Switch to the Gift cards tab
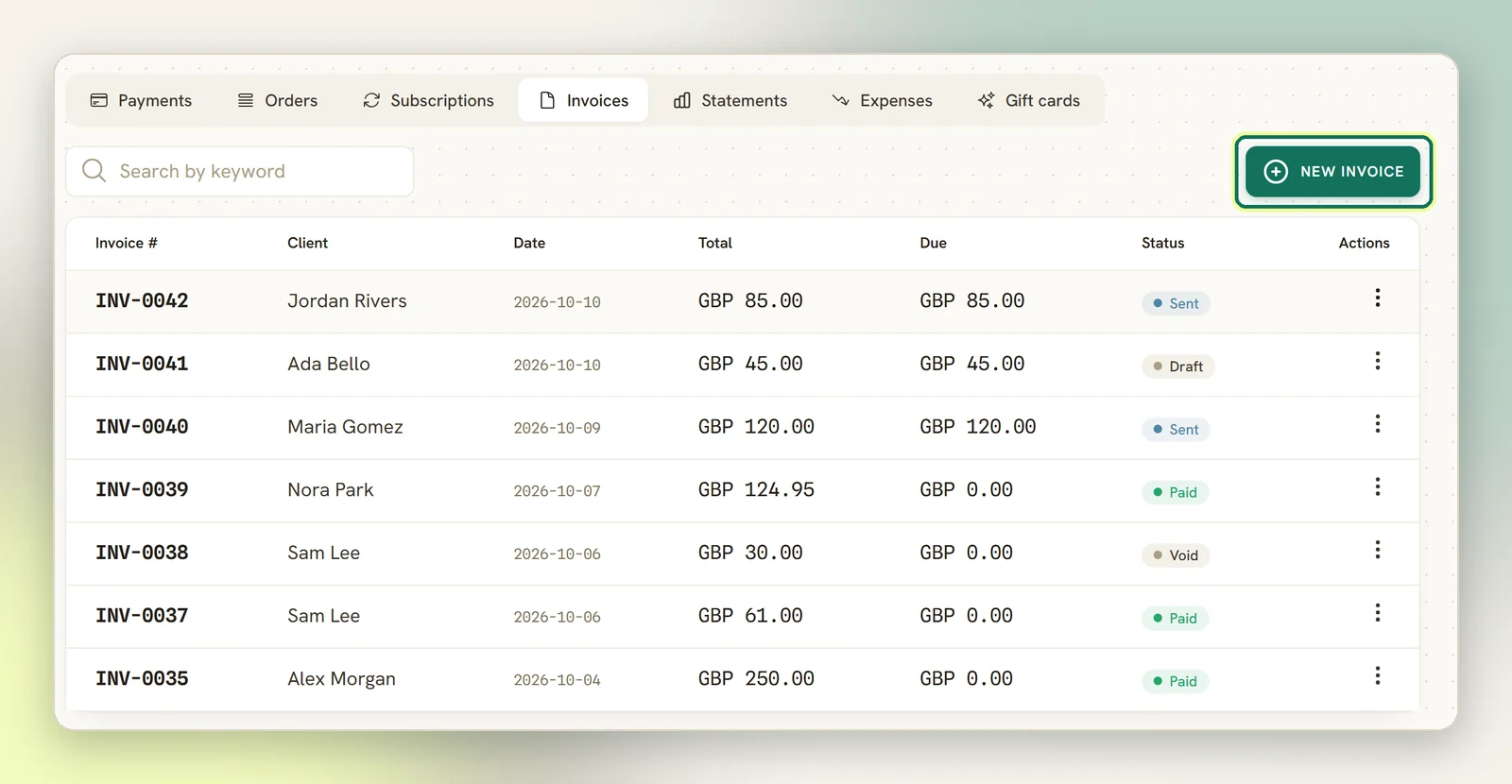Image resolution: width=1512 pixels, height=784 pixels. 1028,100
